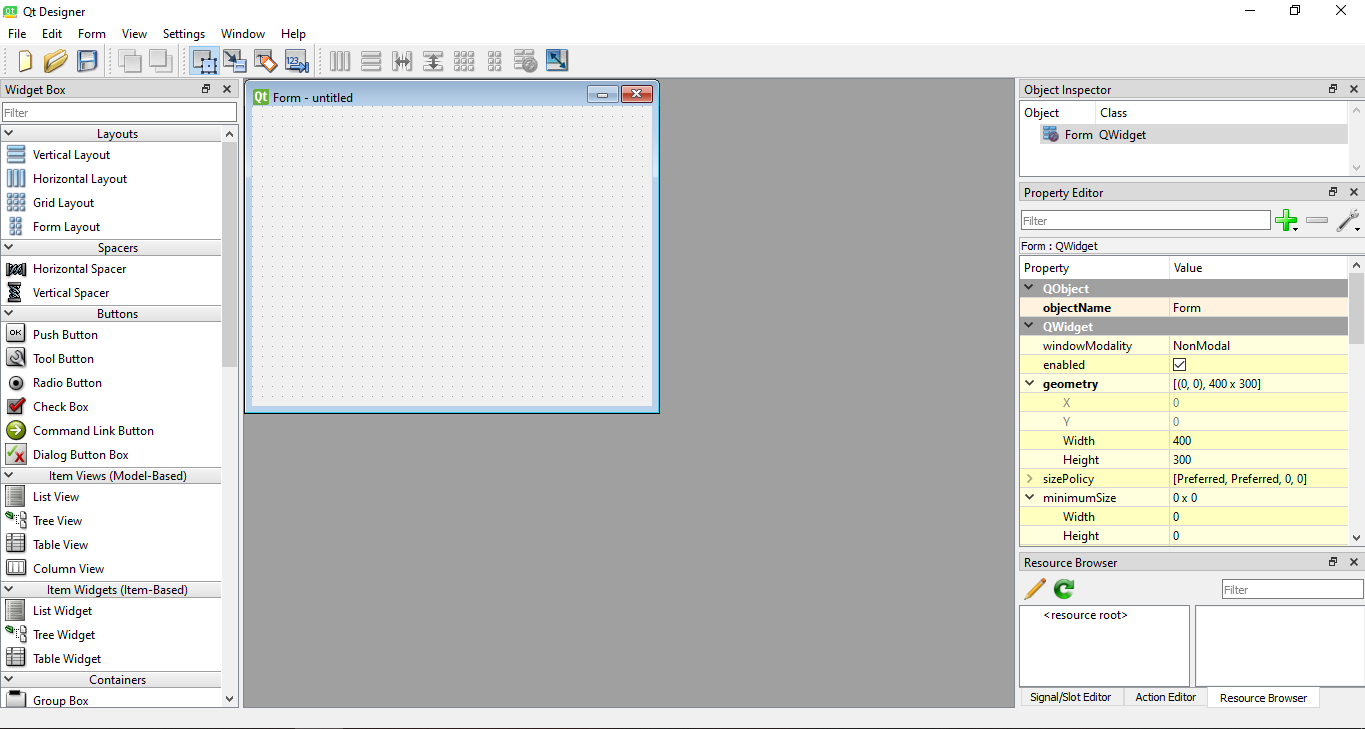Click the Resource Browser filter field
This screenshot has width=1365, height=729.
pyautogui.click(x=1292, y=590)
